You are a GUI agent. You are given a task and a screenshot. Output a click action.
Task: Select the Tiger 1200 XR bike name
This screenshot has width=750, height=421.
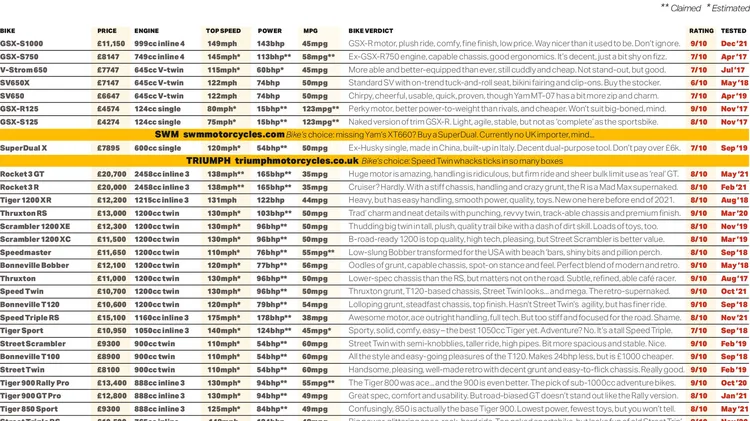(26, 200)
